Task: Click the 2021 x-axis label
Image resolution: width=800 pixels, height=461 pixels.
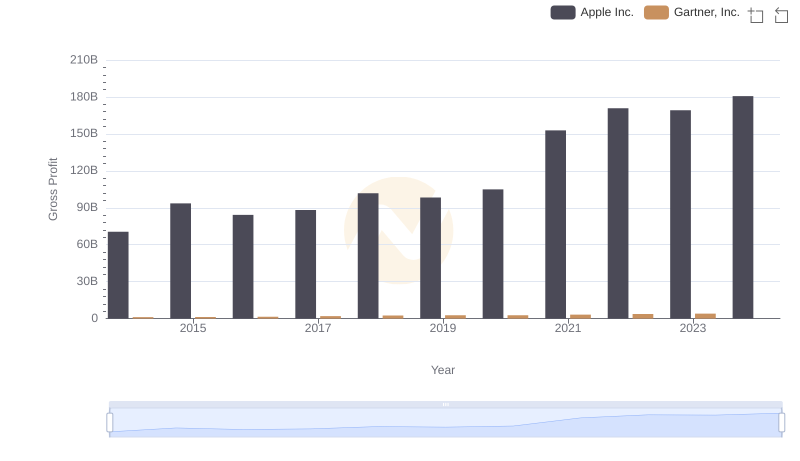Action: 568,328
